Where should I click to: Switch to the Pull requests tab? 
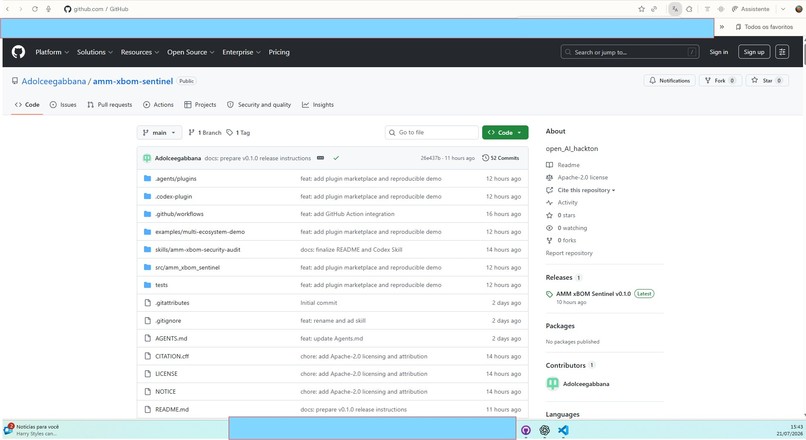click(x=109, y=104)
